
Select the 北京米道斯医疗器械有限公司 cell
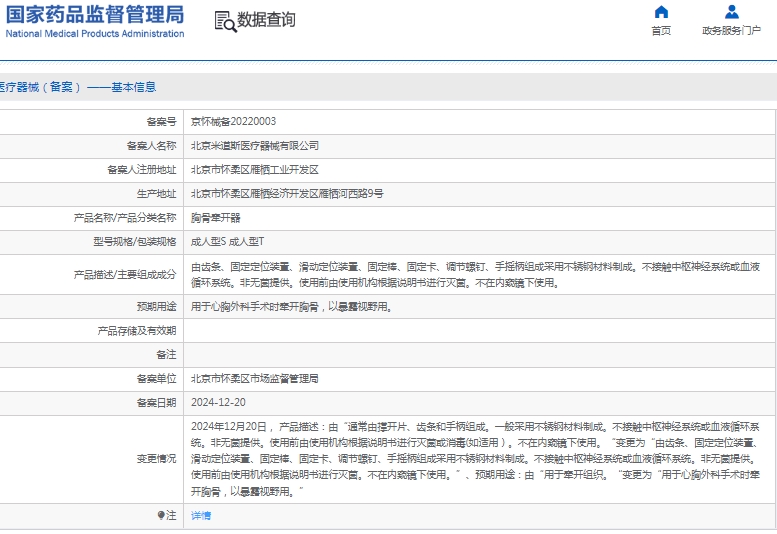pos(255,146)
